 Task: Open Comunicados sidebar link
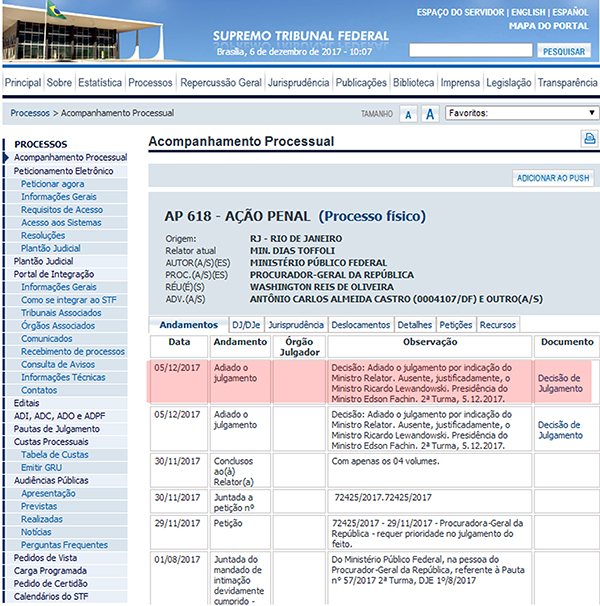click(x=47, y=339)
